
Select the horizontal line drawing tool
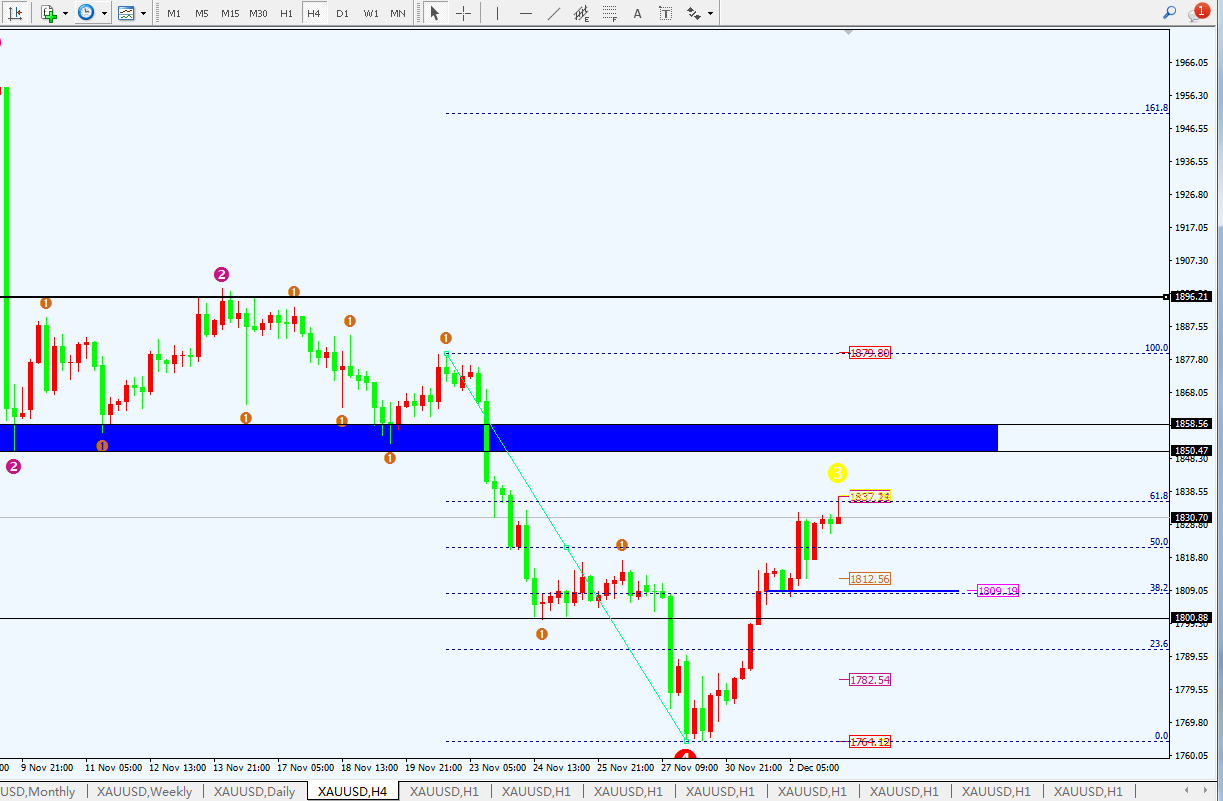[x=526, y=13]
